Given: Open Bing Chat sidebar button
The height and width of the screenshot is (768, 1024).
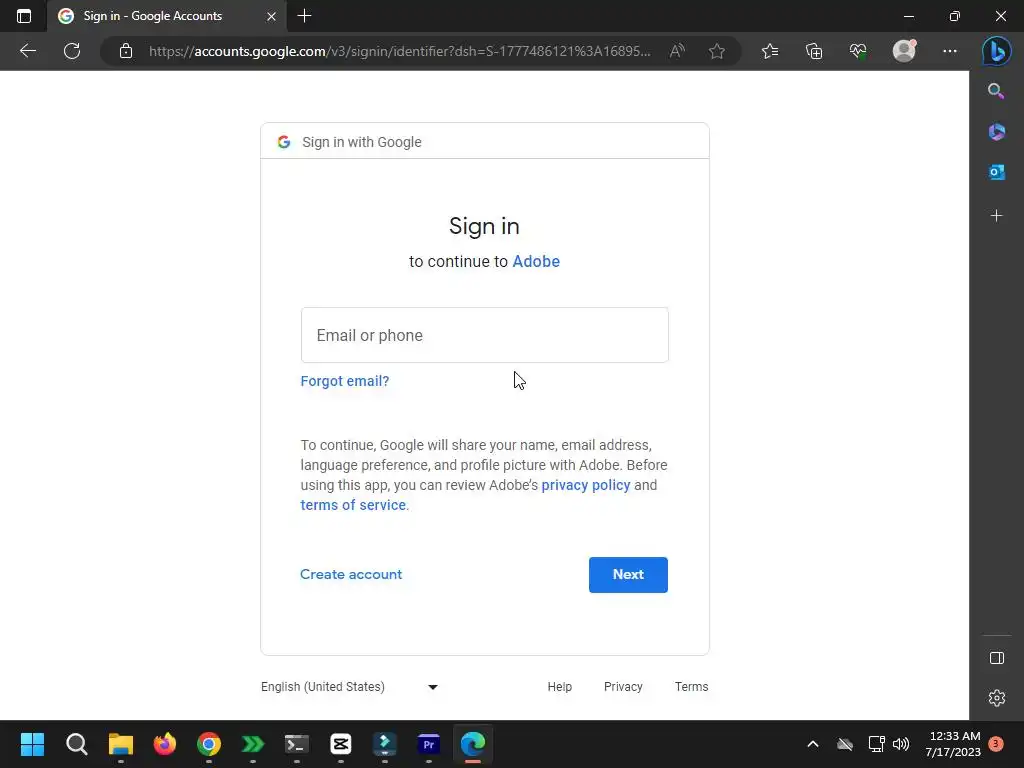Looking at the screenshot, I should [x=997, y=51].
